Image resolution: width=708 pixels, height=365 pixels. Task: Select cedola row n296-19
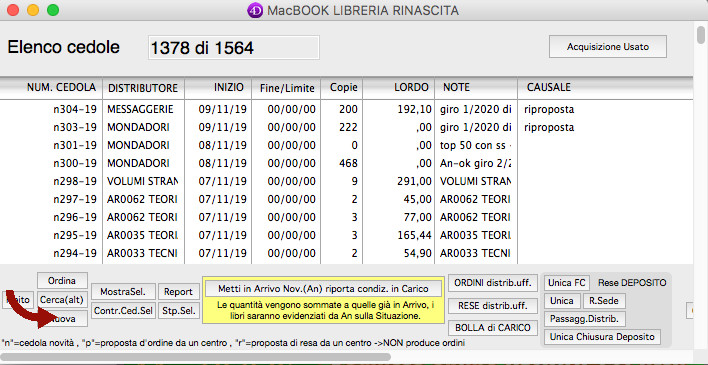[346, 217]
